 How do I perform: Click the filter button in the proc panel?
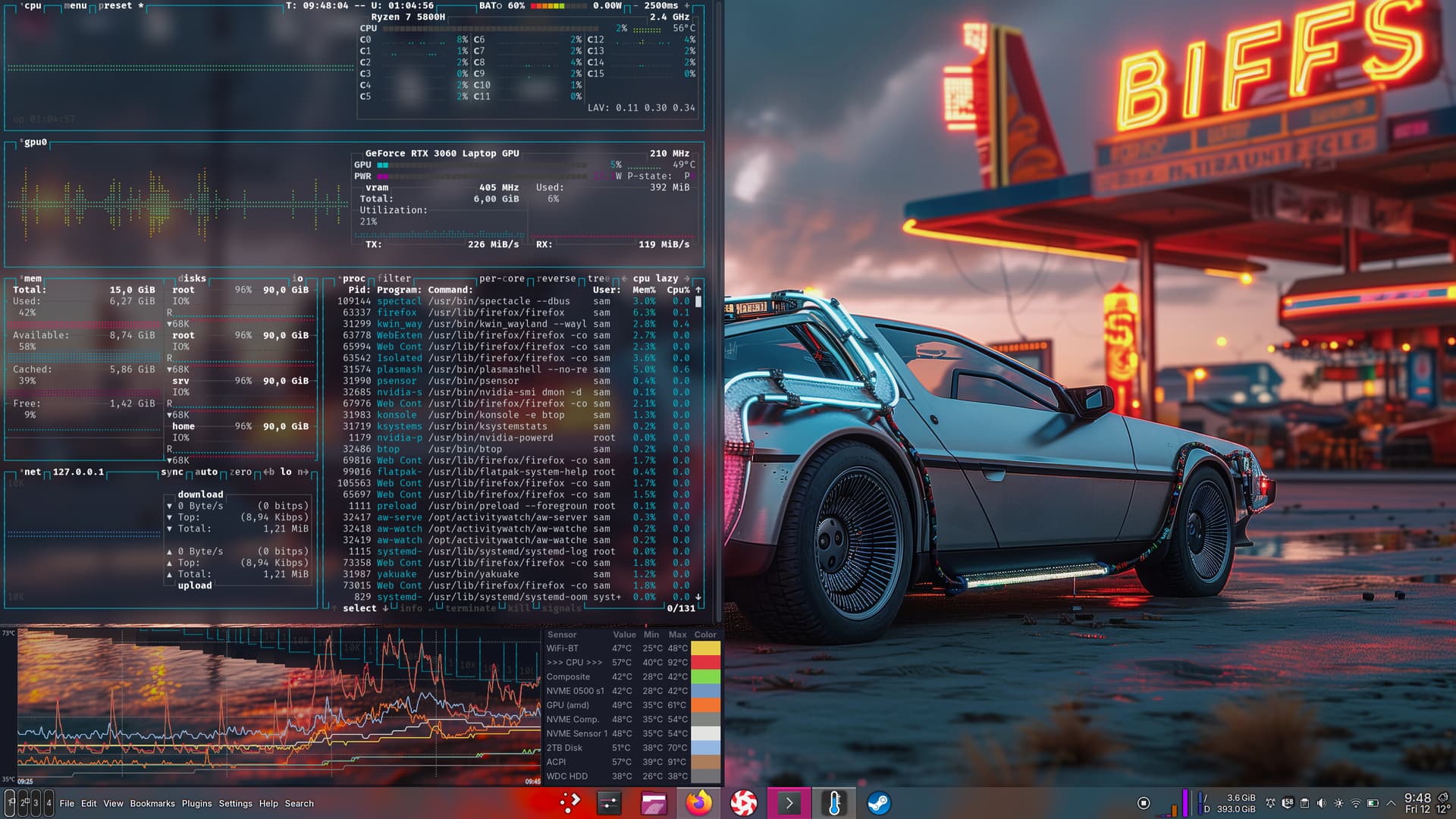[x=394, y=278]
